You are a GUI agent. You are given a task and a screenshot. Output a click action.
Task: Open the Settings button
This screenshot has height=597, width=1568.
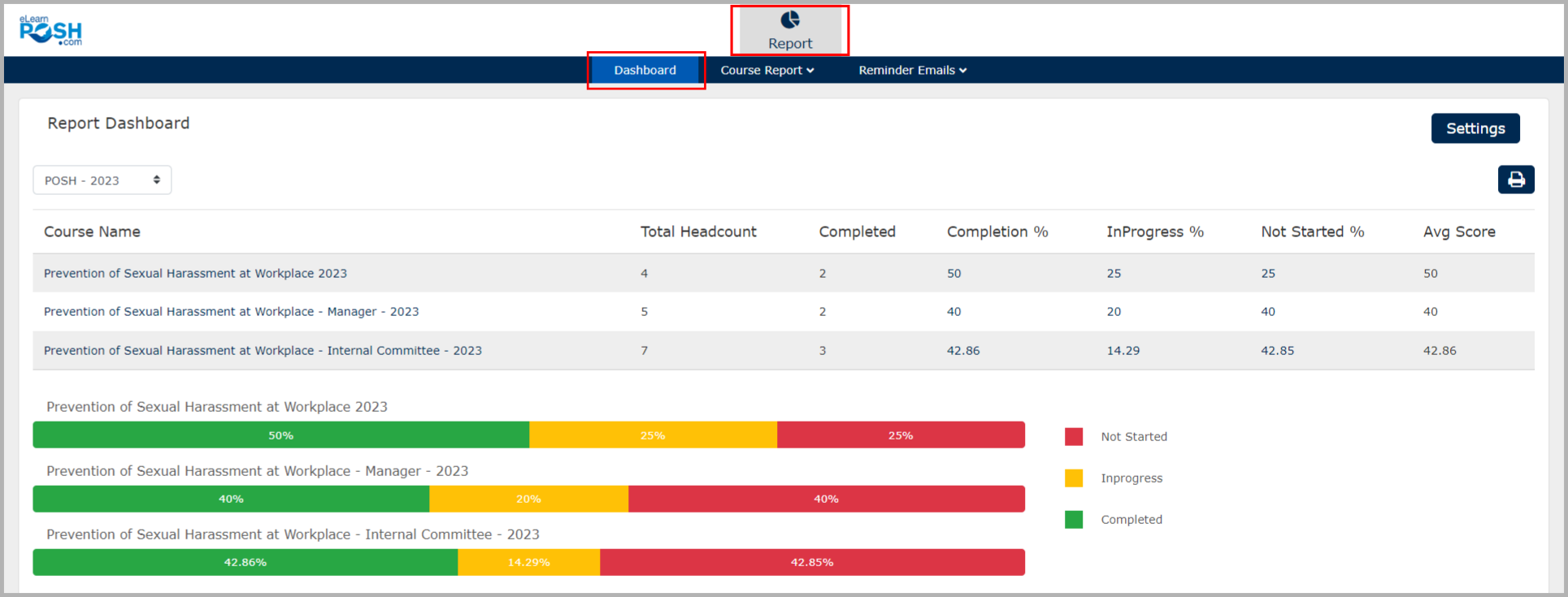tap(1475, 128)
